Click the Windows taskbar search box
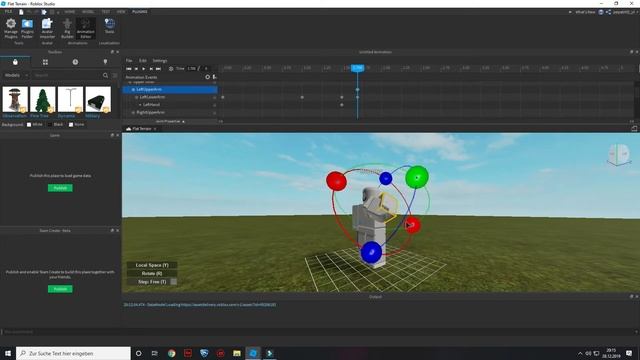The width and height of the screenshot is (640, 360). coord(73,353)
